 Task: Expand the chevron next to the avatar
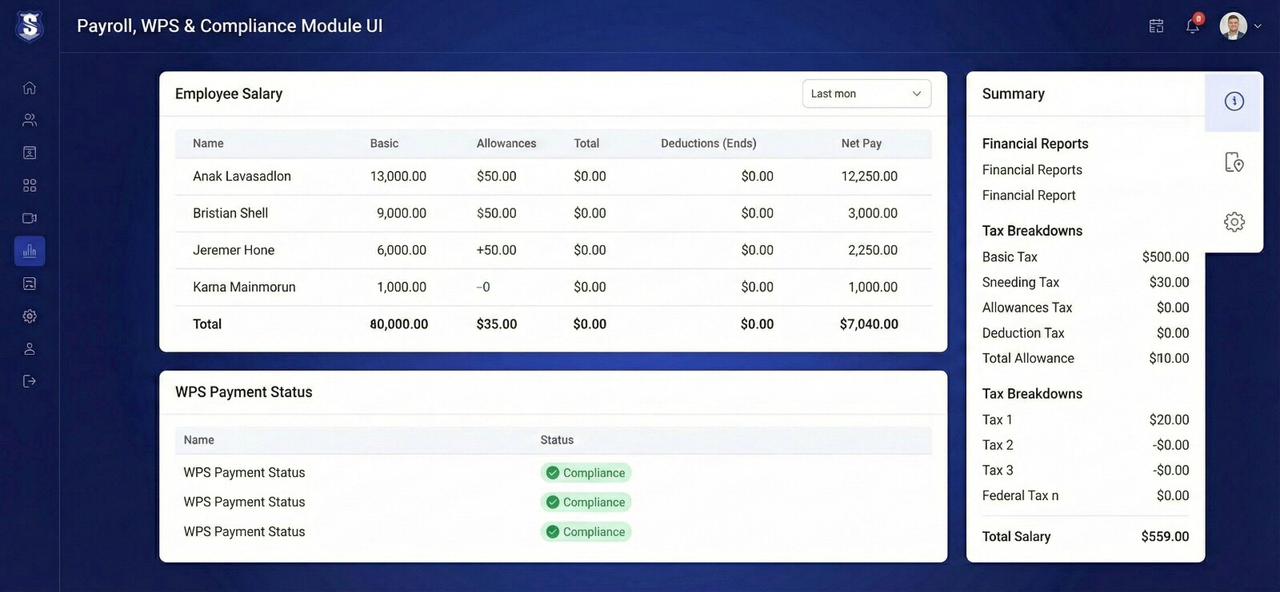pyautogui.click(x=1258, y=27)
